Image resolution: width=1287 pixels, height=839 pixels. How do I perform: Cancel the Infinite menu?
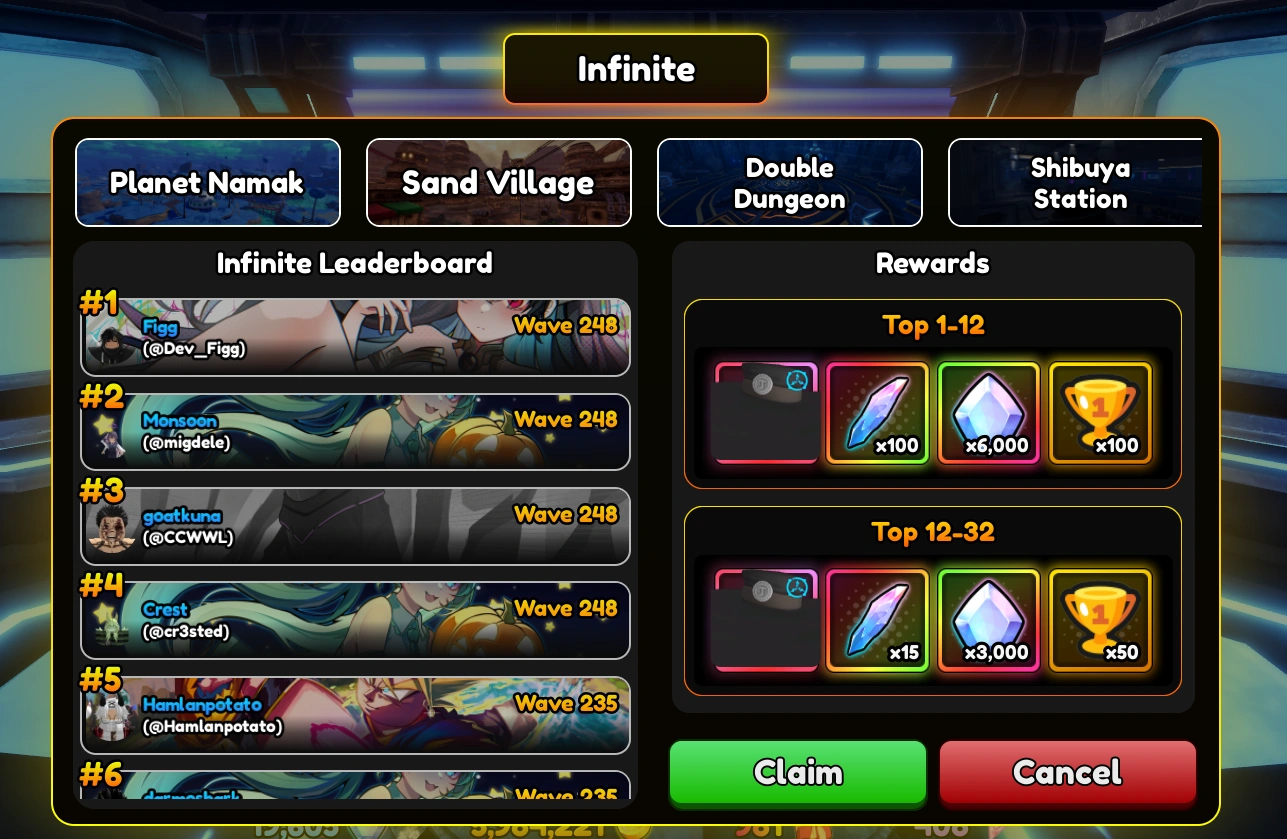(x=1067, y=772)
